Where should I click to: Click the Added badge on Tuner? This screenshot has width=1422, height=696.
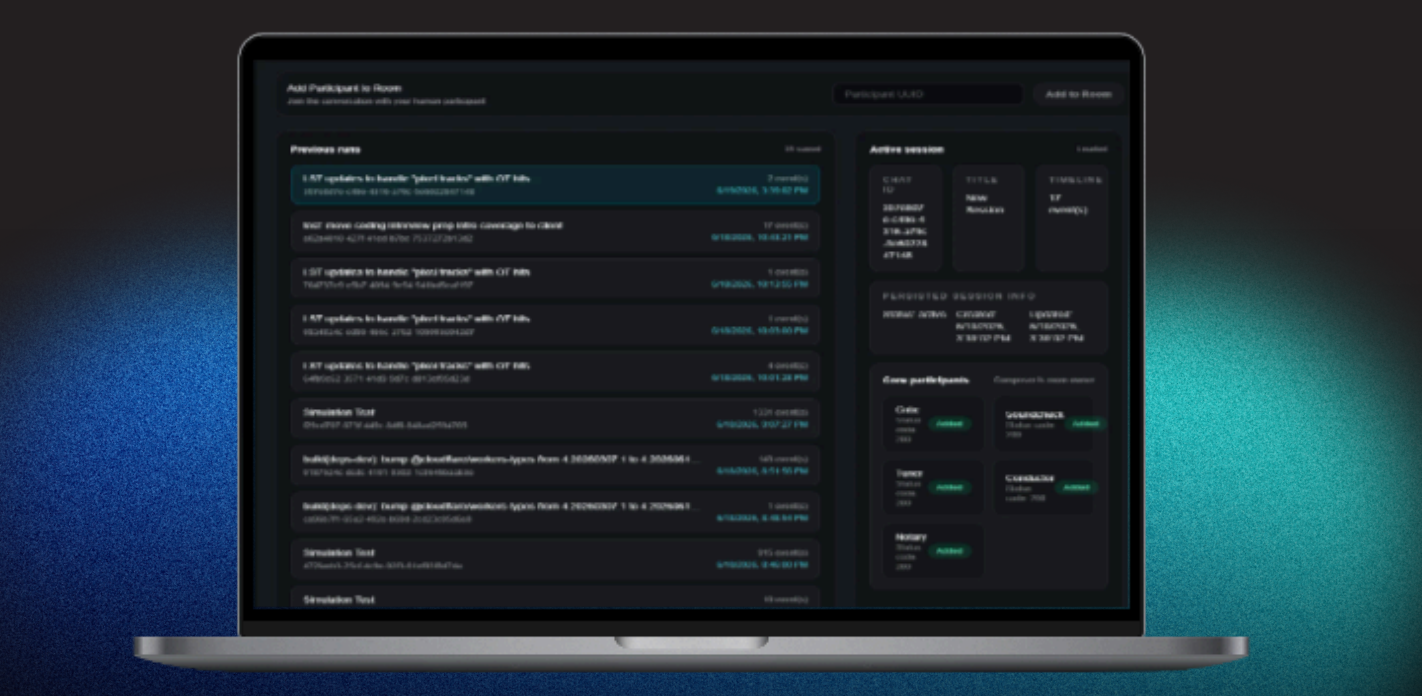coord(949,487)
